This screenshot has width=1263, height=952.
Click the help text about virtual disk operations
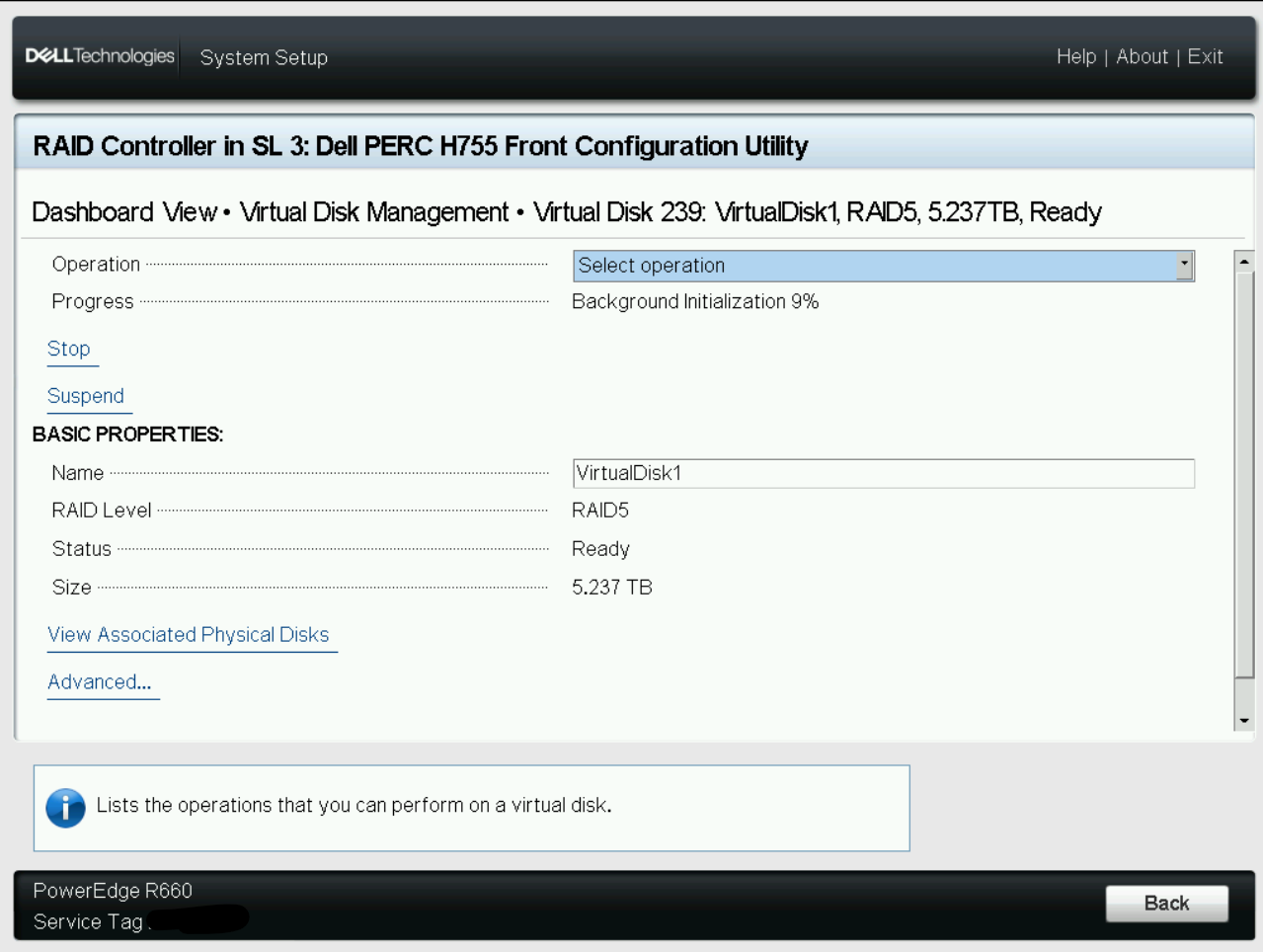354,806
